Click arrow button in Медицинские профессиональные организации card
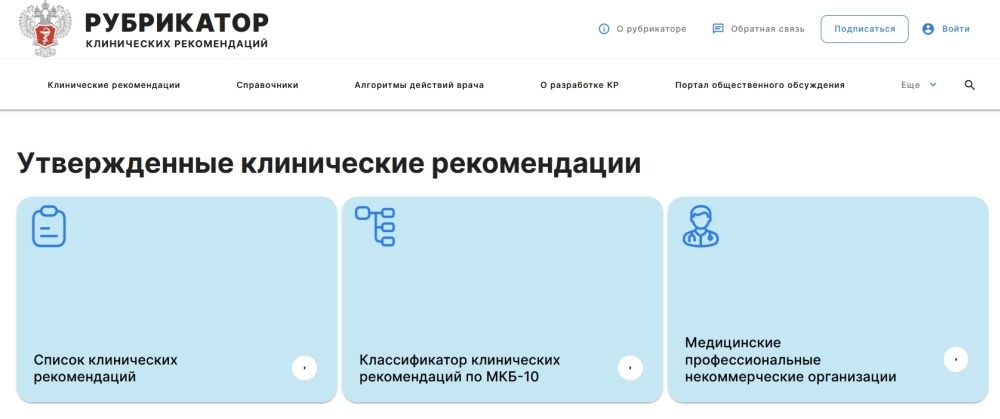This screenshot has height=419, width=1000. pyautogui.click(x=956, y=360)
